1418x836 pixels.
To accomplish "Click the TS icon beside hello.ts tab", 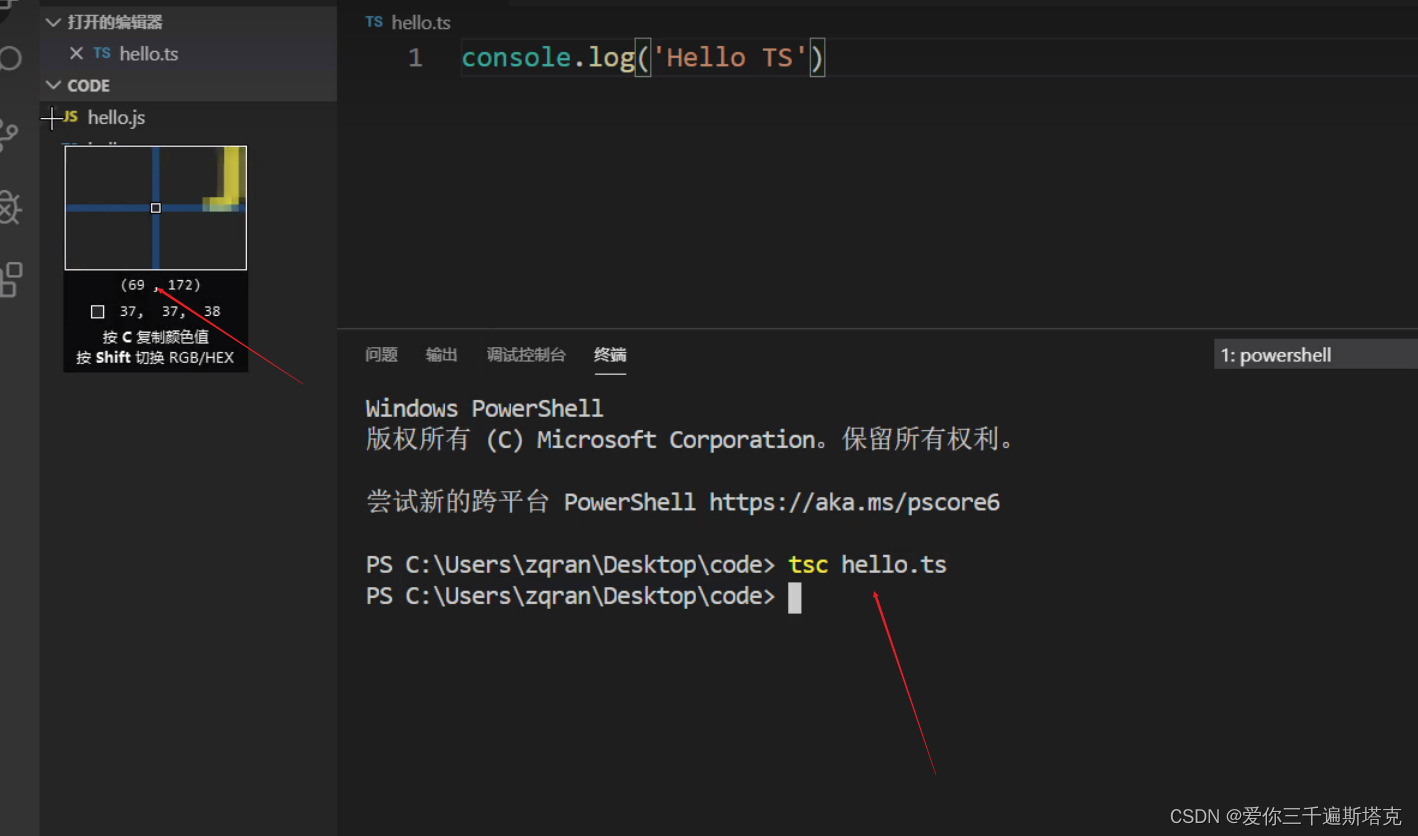I will 374,21.
